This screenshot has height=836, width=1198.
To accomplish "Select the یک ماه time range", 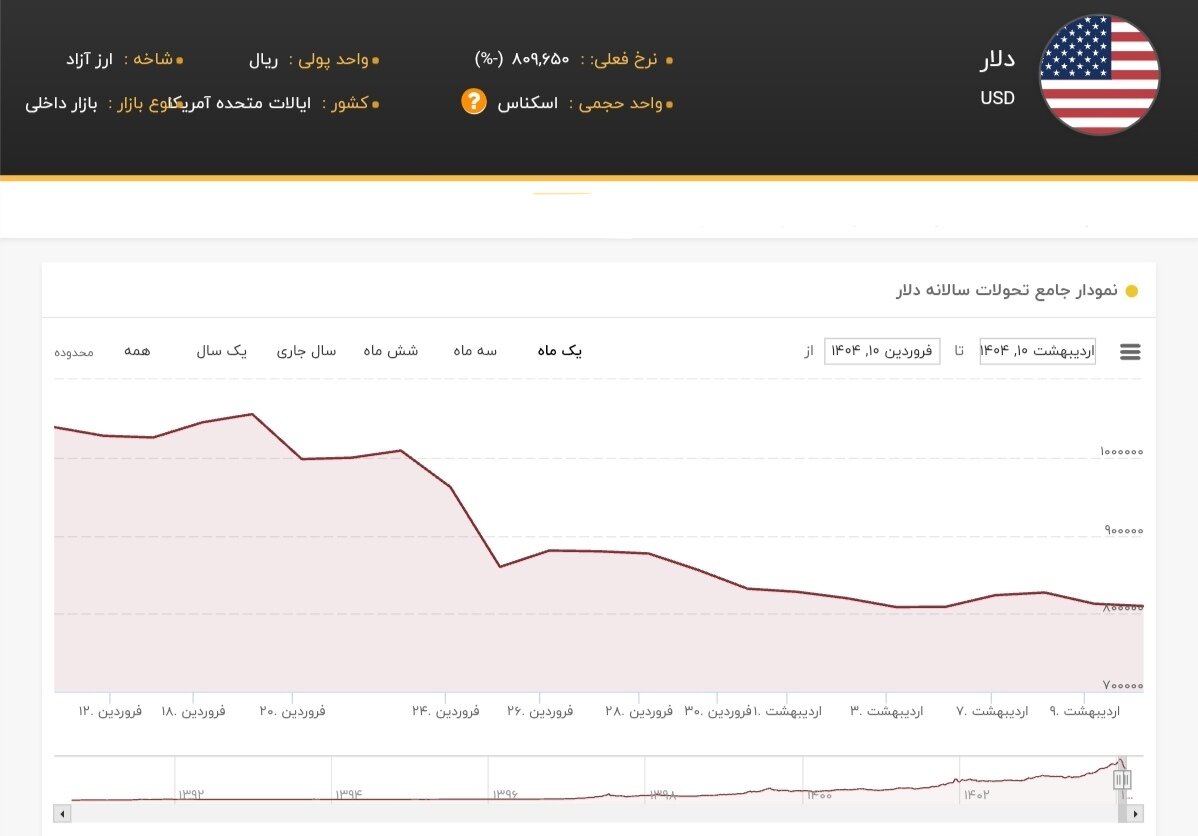I will coord(559,351).
